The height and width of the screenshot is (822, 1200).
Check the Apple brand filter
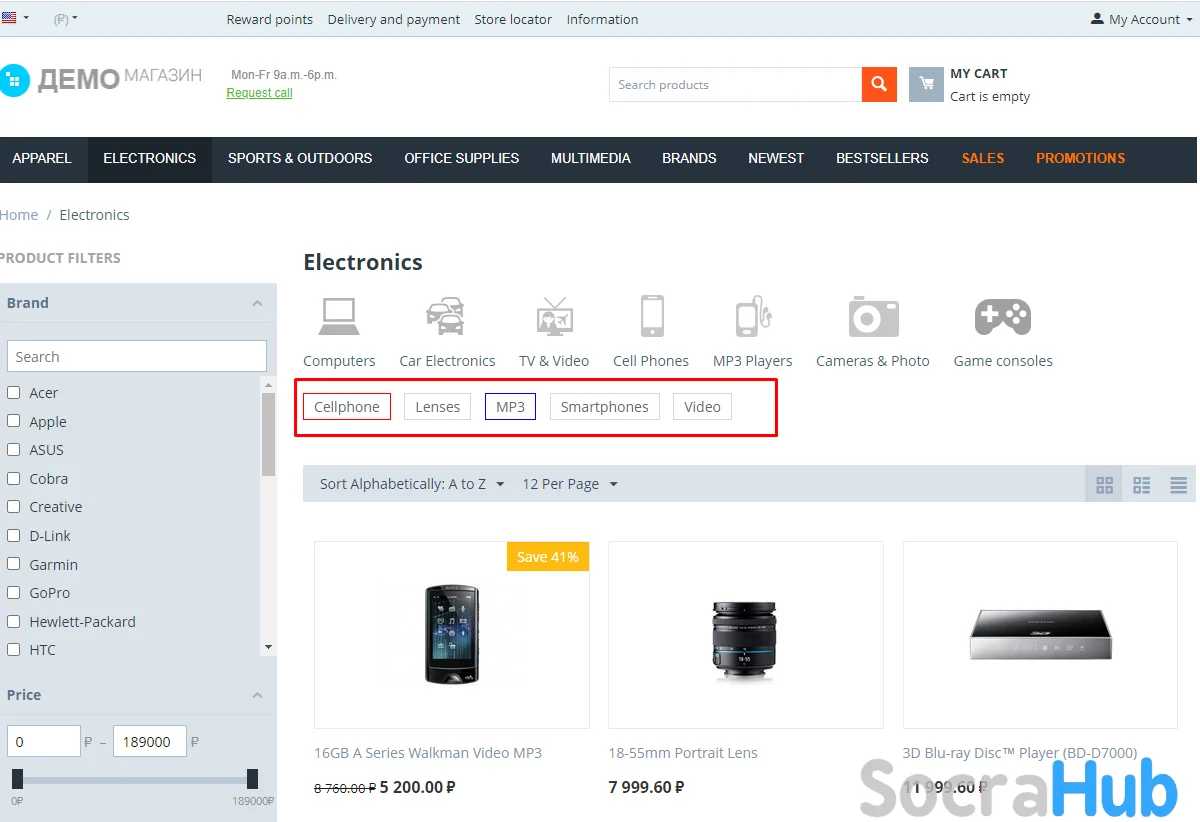(14, 421)
